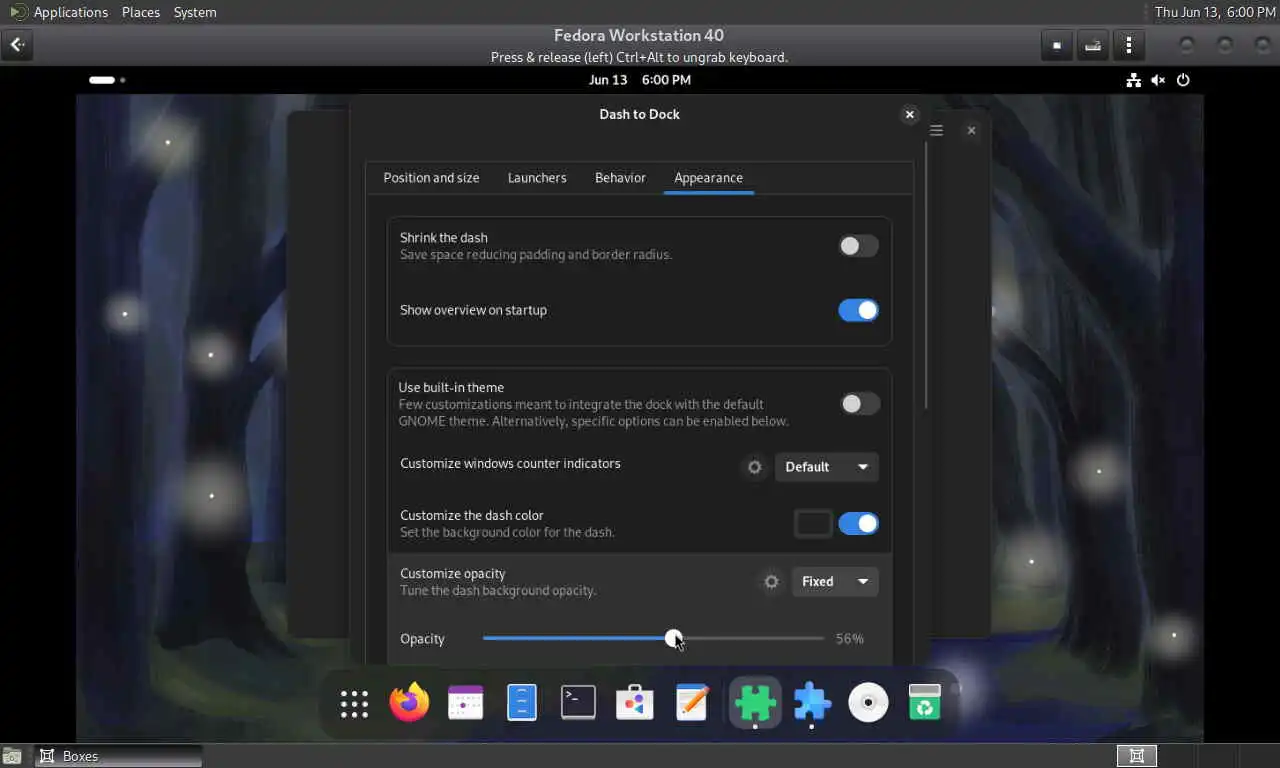Screen dimensions: 1280x768
Task: Open the Default indicators dropdown
Action: [827, 467]
